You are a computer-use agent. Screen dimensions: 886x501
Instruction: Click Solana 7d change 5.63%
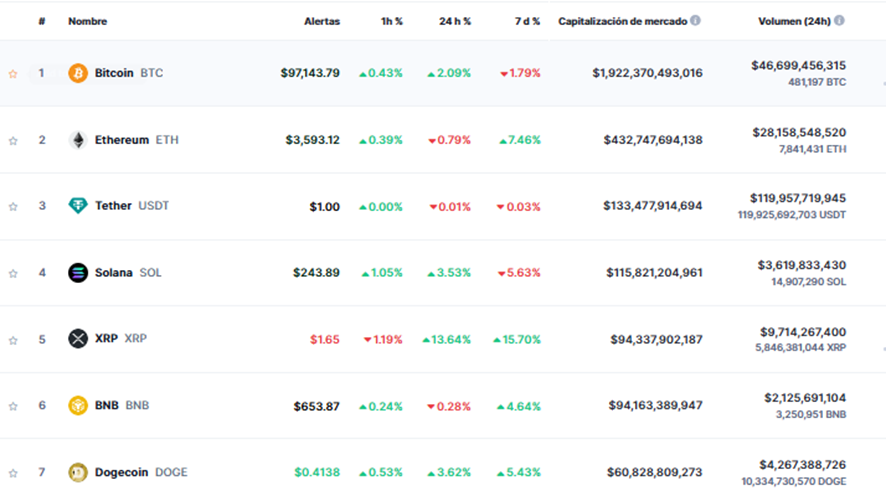[x=519, y=273]
